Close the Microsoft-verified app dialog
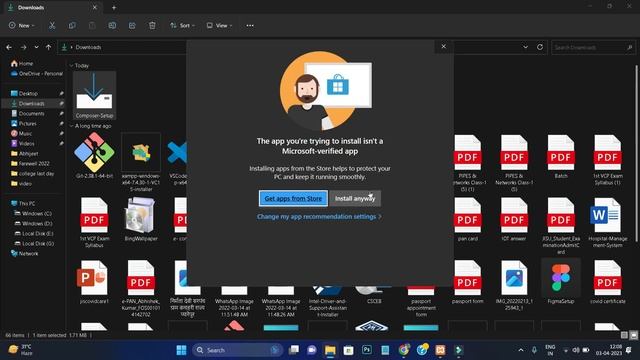The image size is (640, 360). point(444,47)
